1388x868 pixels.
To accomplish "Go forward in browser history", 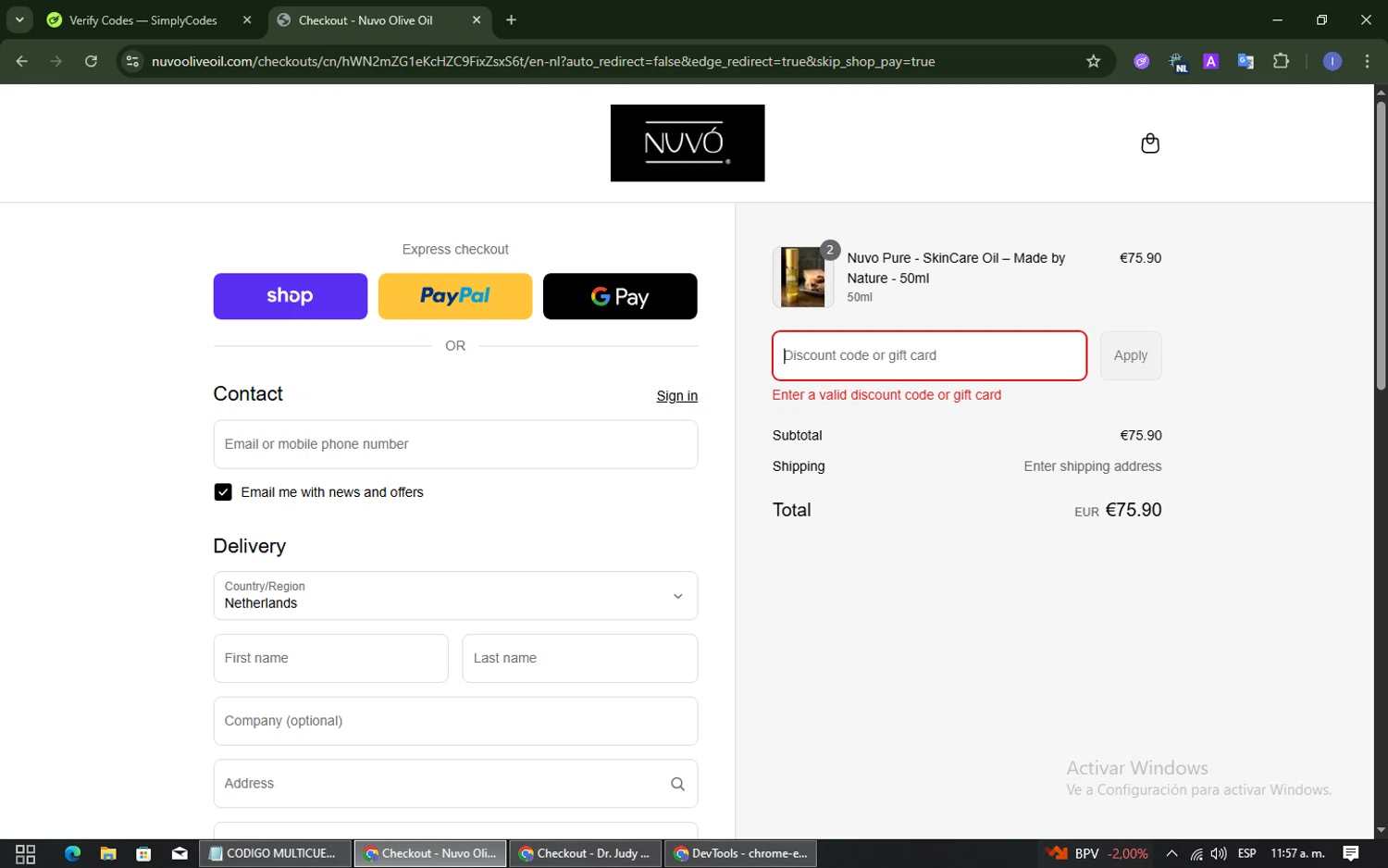I will [56, 61].
